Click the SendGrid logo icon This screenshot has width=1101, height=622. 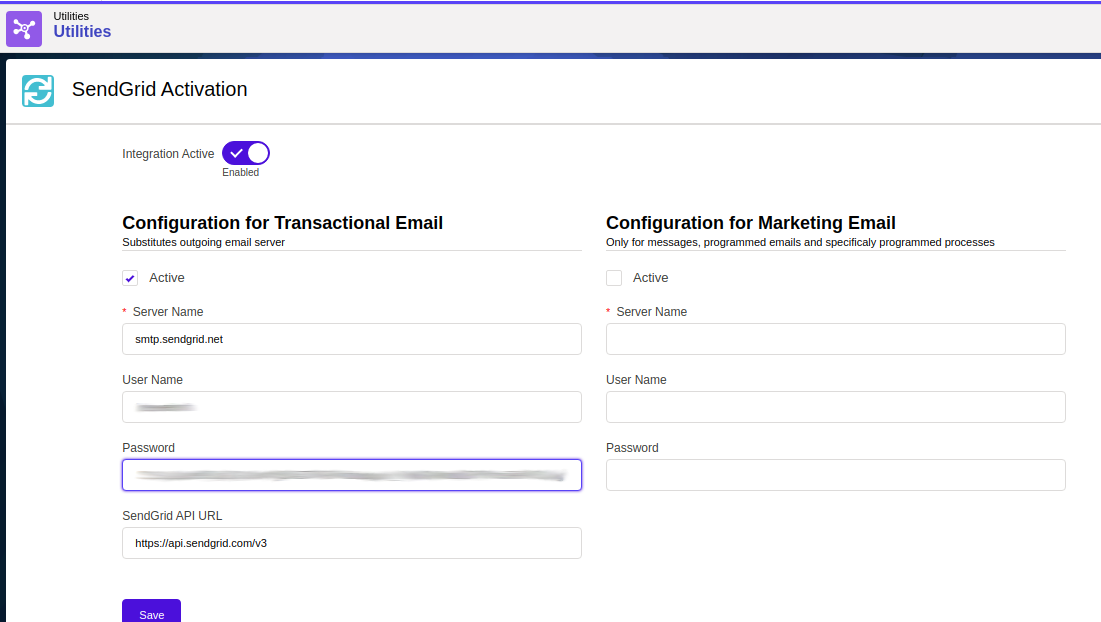(38, 91)
